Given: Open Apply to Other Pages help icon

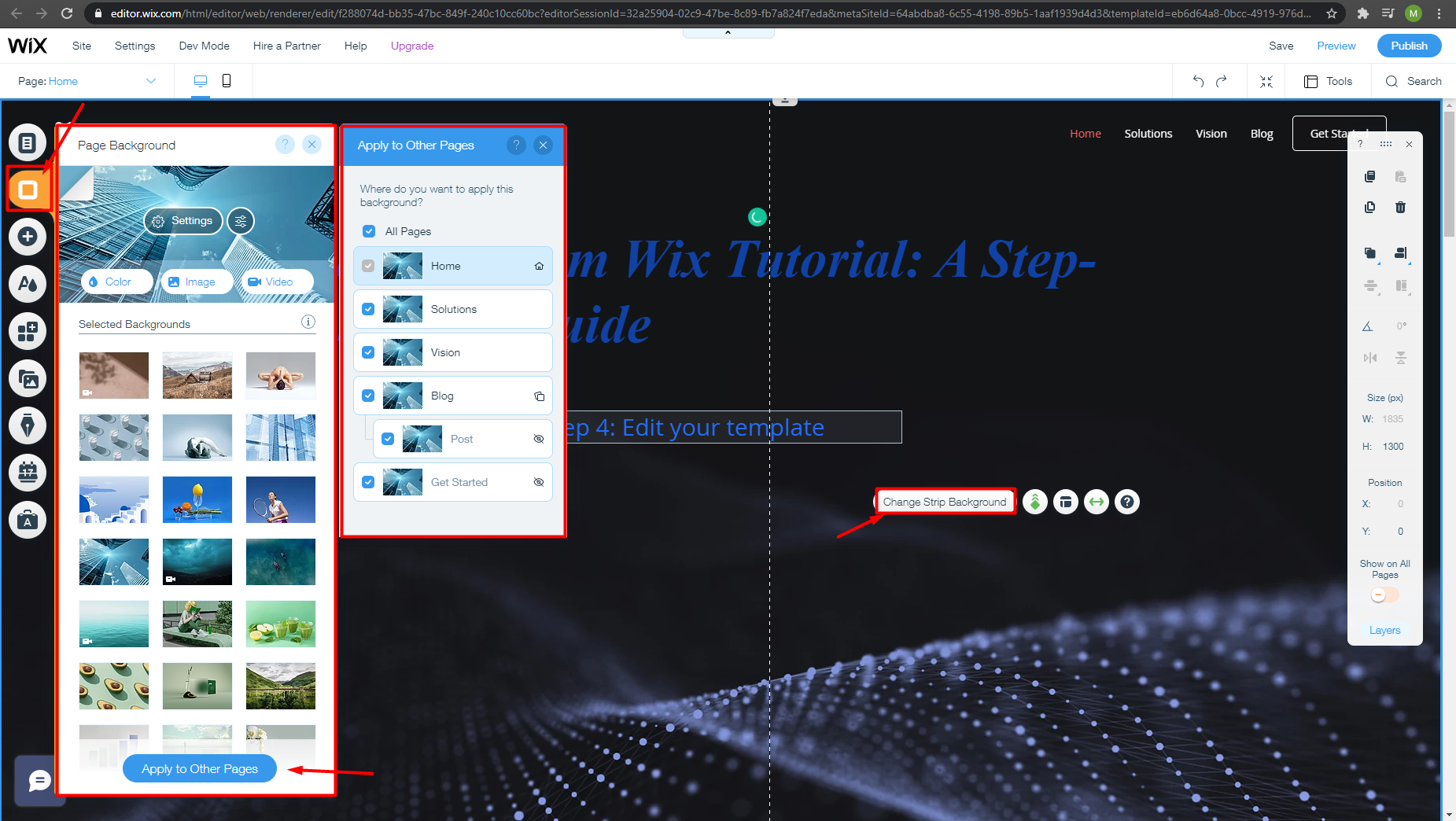Looking at the screenshot, I should click(x=516, y=145).
